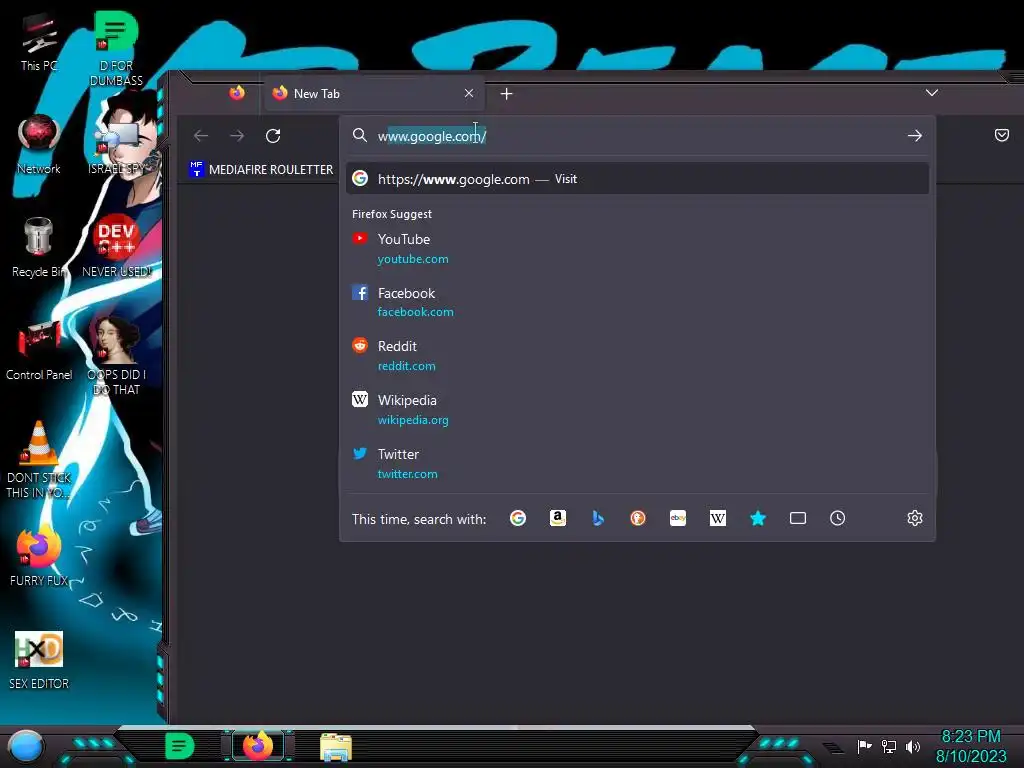Click Firefox in the taskbar
The height and width of the screenshot is (768, 1024).
click(258, 746)
